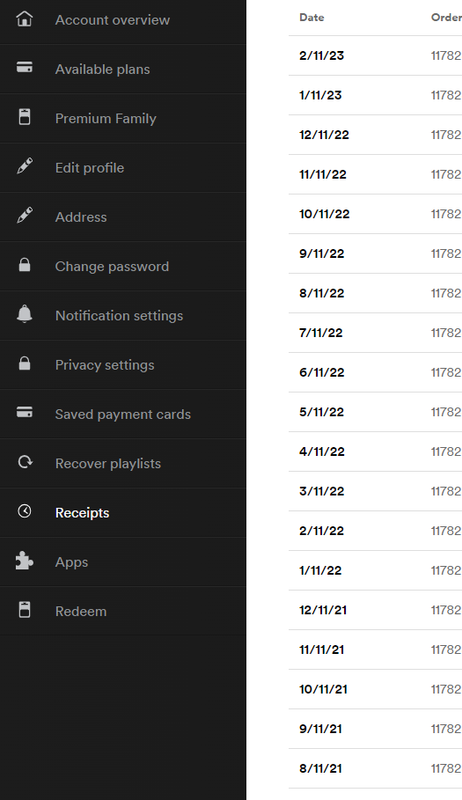This screenshot has height=800, width=462.
Task: Open the receipt dated 2/11/23
Action: pos(375,56)
